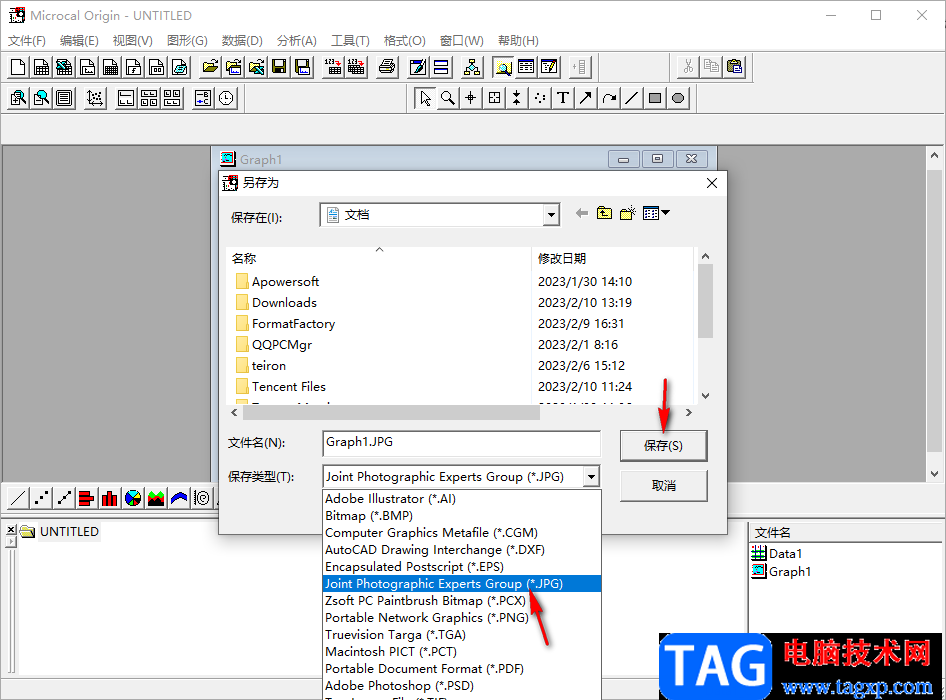Open the 格式(O) menu
Image resolution: width=946 pixels, height=700 pixels.
[x=404, y=40]
